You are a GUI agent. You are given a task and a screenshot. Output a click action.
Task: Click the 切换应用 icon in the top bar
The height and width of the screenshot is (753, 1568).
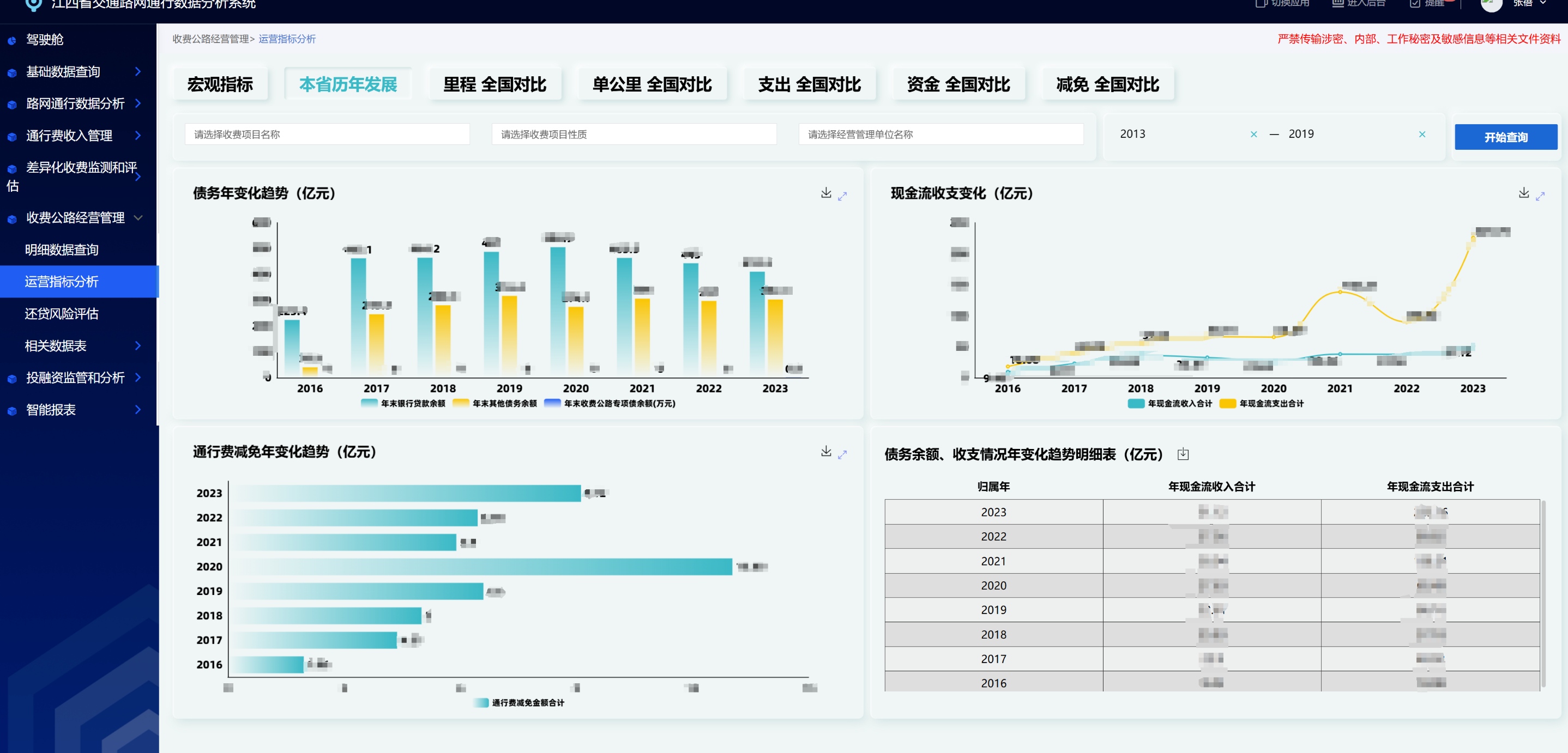click(1261, 3)
